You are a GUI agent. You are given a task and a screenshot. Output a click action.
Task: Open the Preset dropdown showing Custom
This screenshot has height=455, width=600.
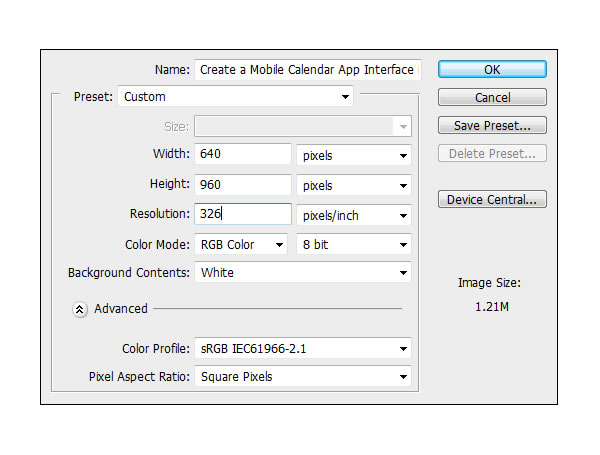pos(235,96)
